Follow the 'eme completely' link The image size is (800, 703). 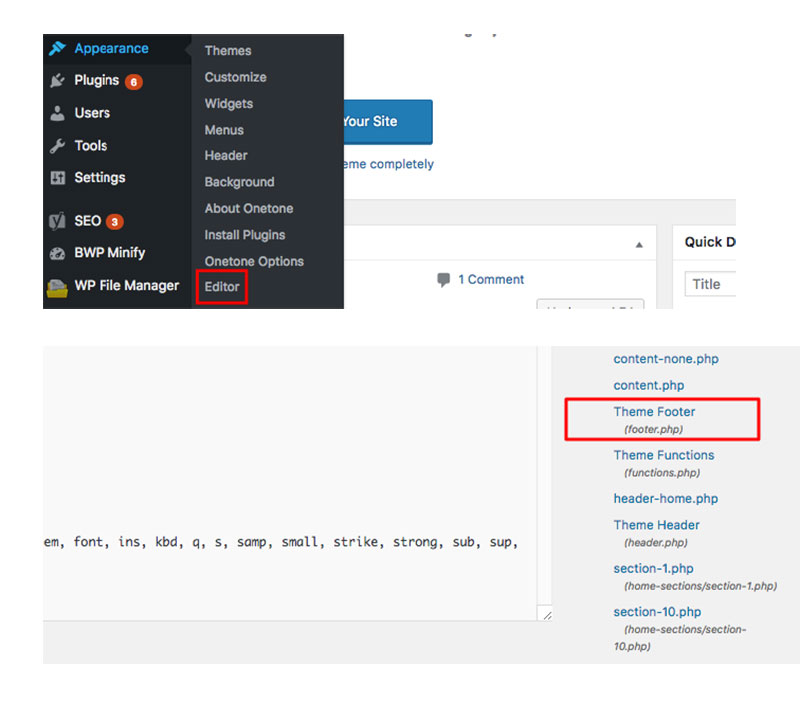click(x=388, y=164)
